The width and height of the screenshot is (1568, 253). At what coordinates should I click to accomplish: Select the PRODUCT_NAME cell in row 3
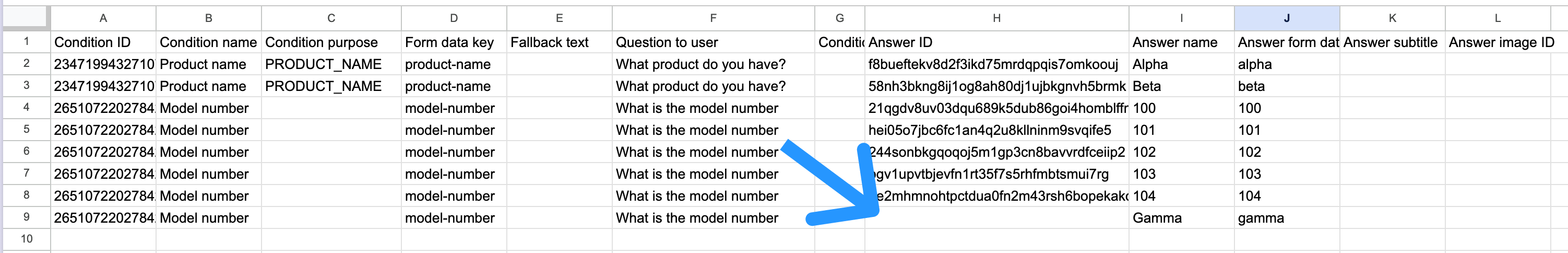[x=330, y=86]
